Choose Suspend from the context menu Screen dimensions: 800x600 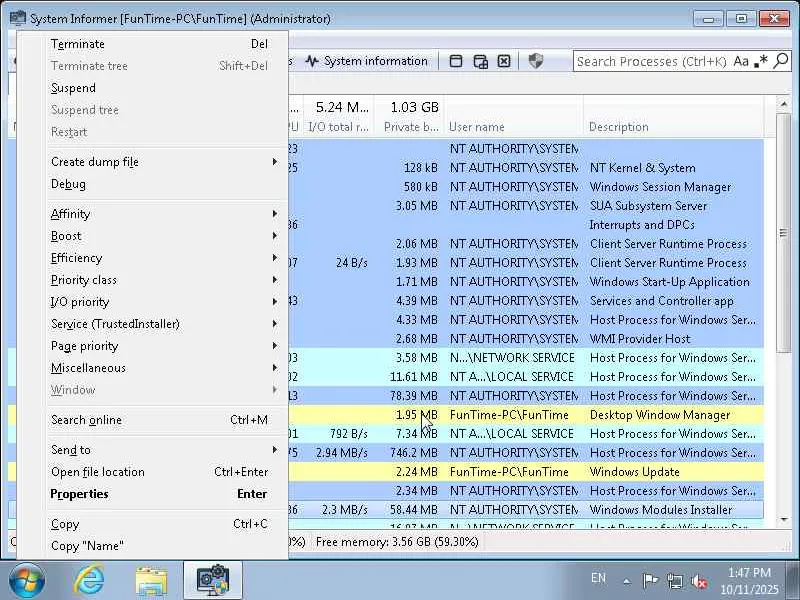(x=160, y=88)
